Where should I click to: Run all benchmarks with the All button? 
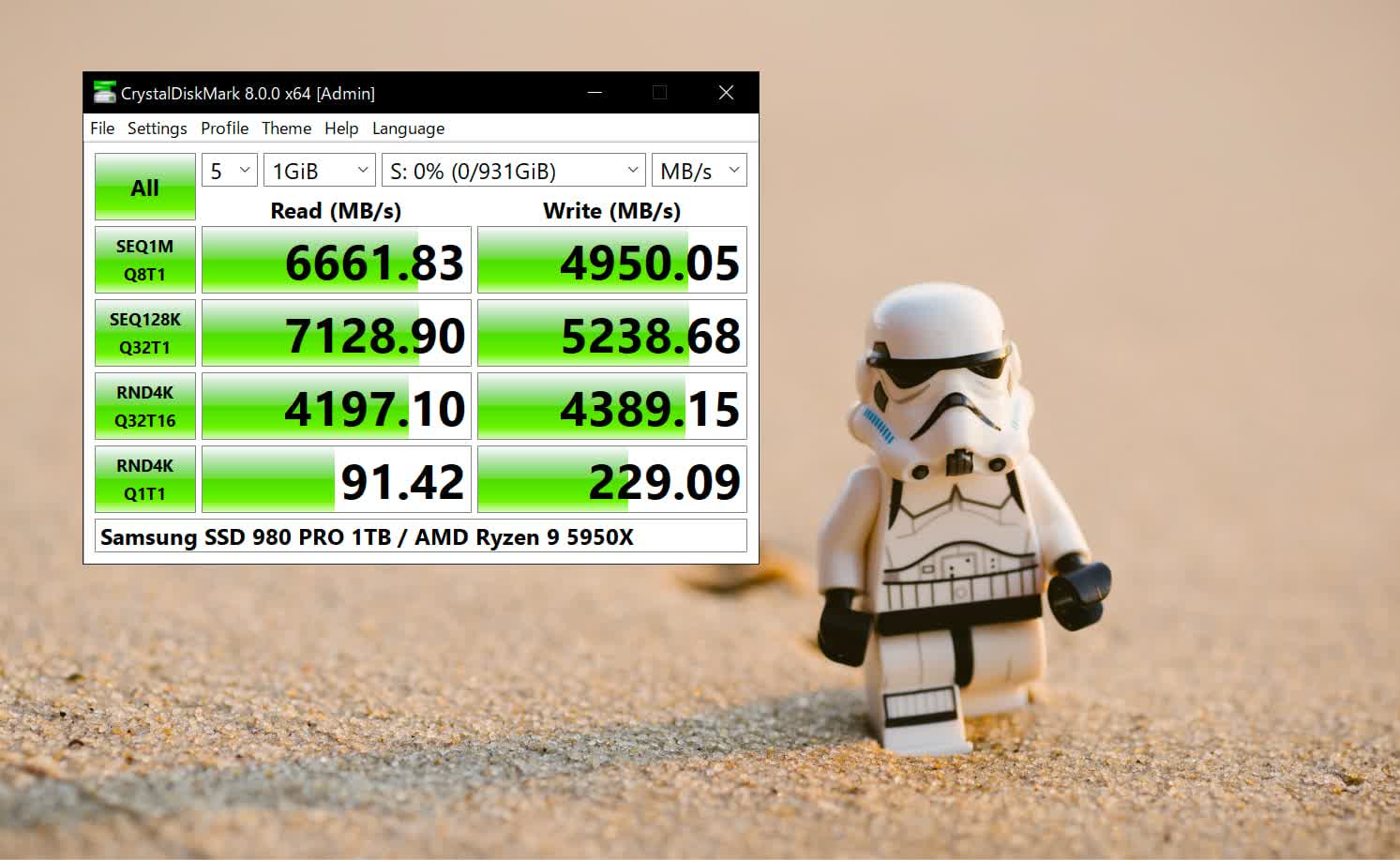[x=144, y=187]
